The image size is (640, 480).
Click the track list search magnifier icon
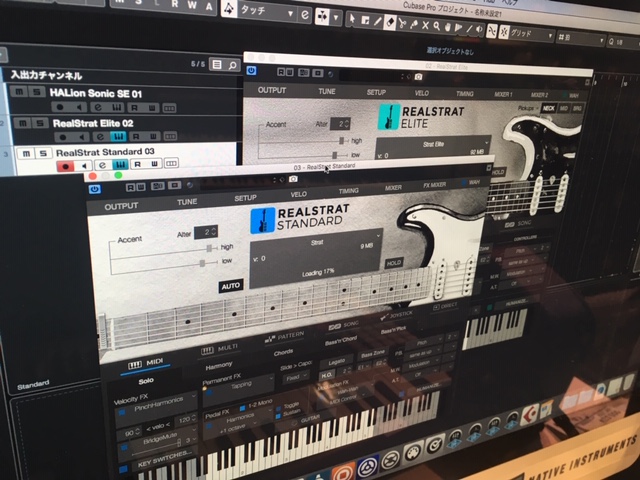[232, 65]
